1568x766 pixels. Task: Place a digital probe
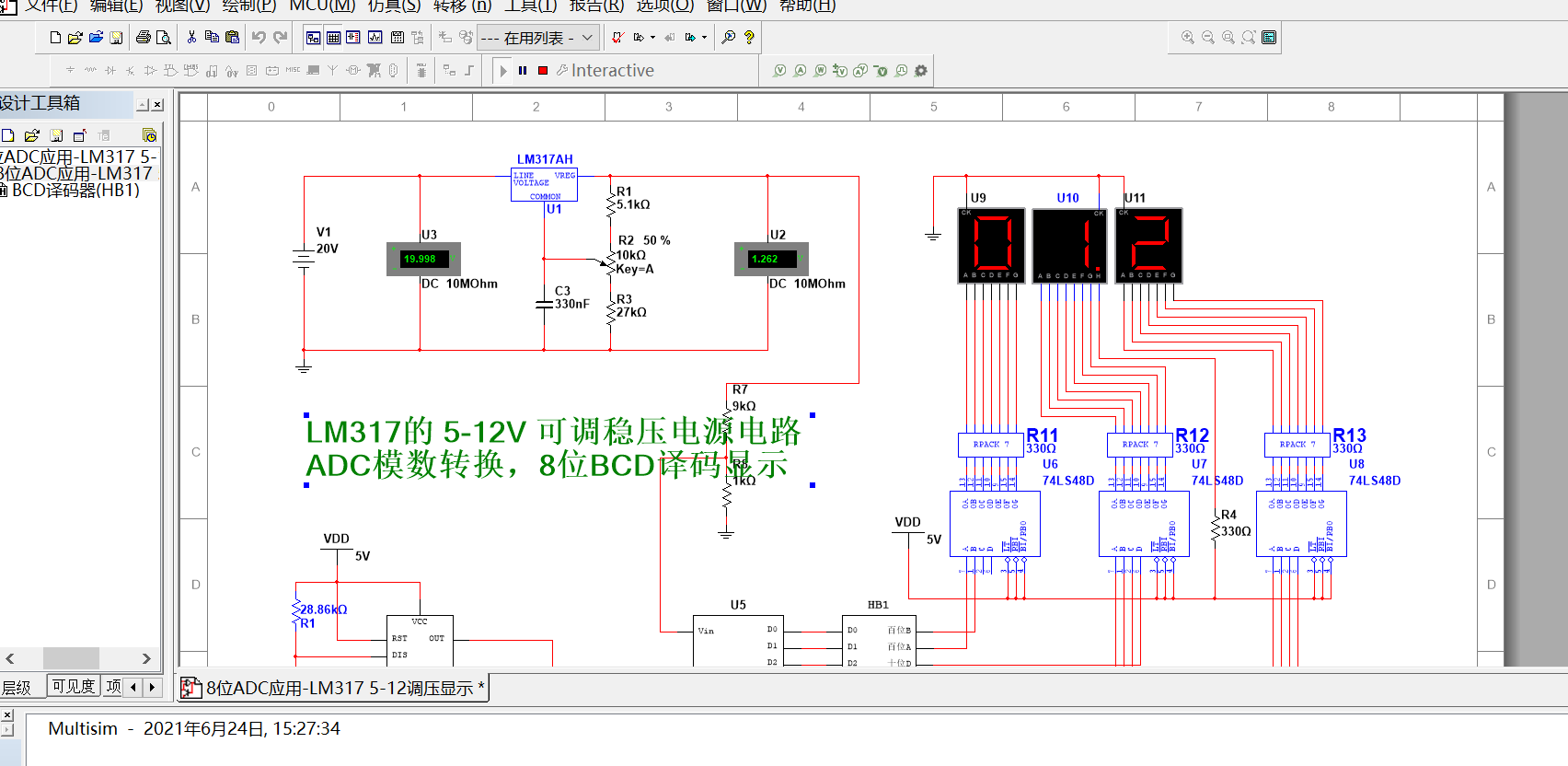point(901,71)
